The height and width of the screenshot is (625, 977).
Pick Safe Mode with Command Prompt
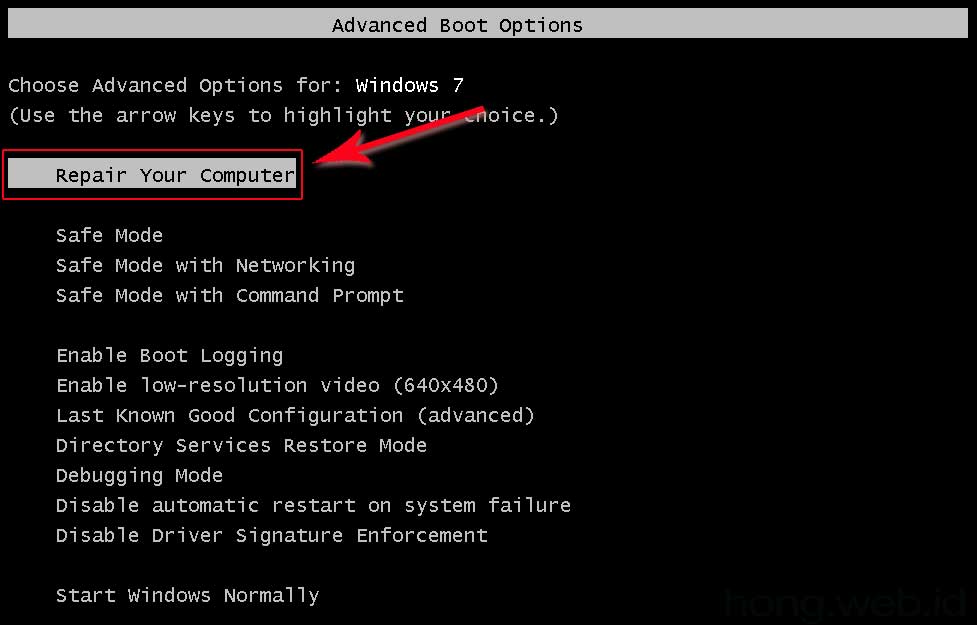(229, 296)
